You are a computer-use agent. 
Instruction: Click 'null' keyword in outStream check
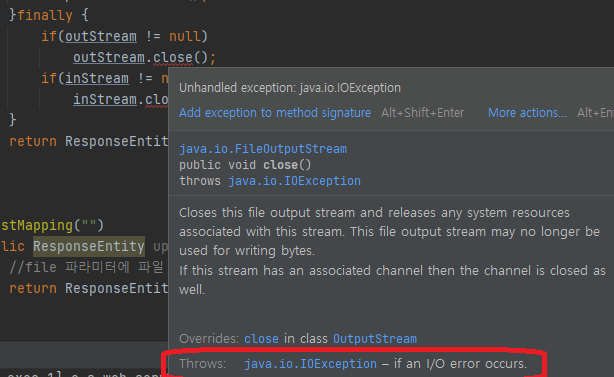184,36
